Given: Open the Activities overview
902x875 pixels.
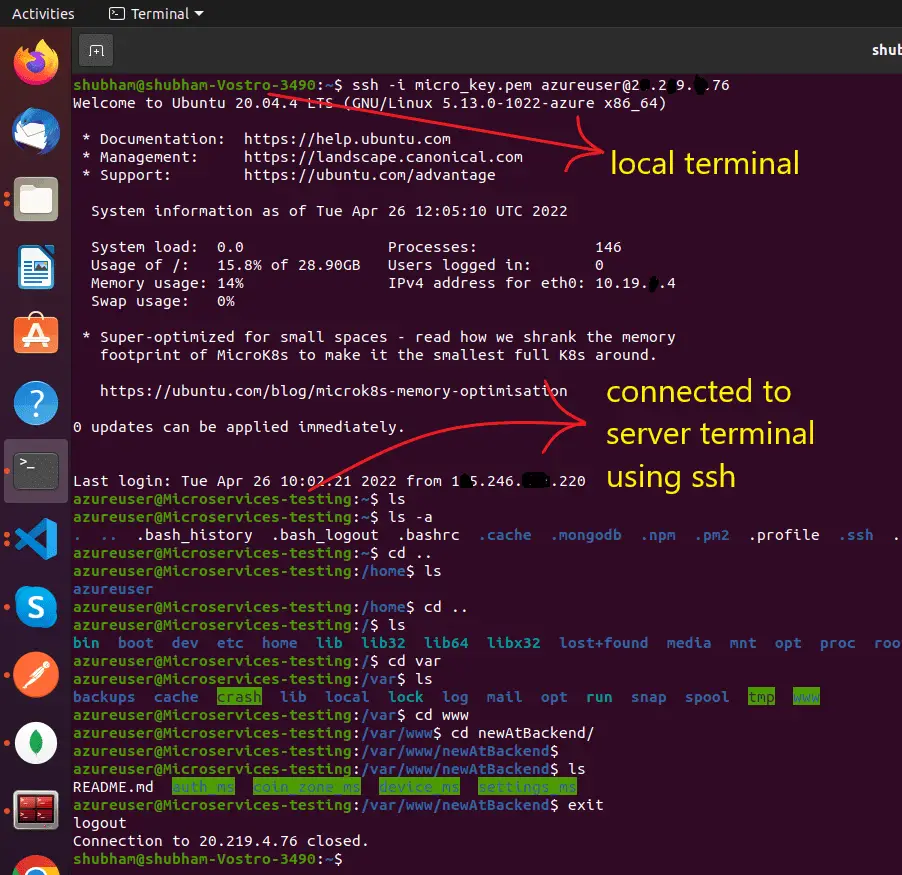Looking at the screenshot, I should point(43,14).
